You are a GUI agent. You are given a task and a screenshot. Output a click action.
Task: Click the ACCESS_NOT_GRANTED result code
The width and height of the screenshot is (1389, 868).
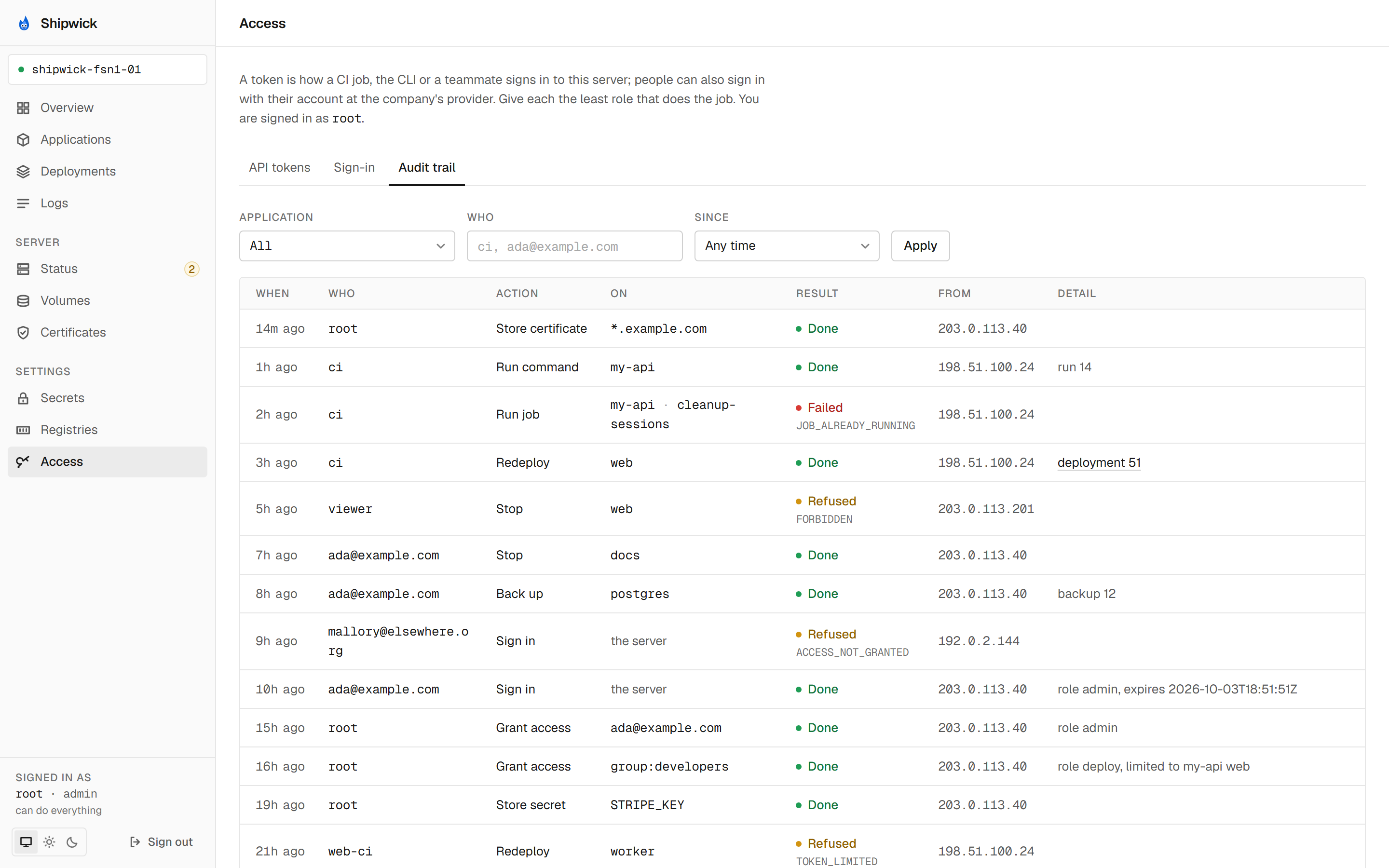click(x=852, y=652)
